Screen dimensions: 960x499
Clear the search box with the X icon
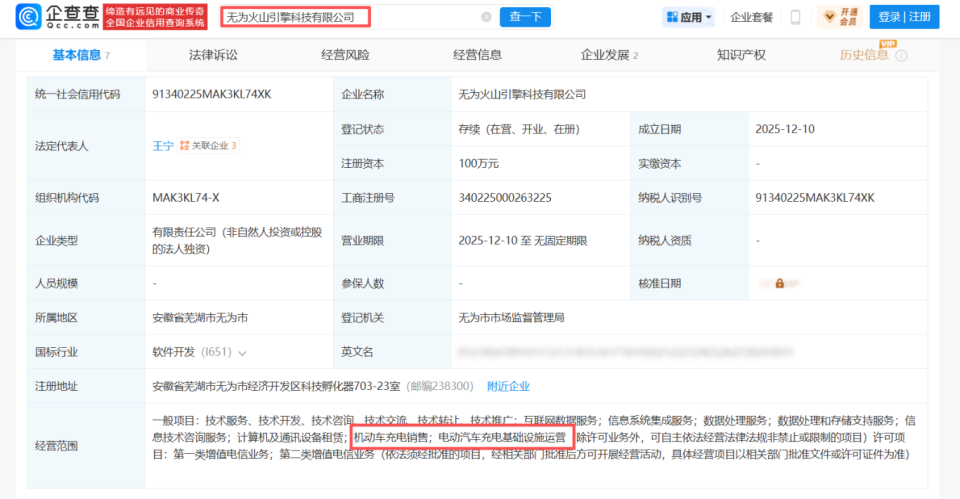pyautogui.click(x=486, y=17)
